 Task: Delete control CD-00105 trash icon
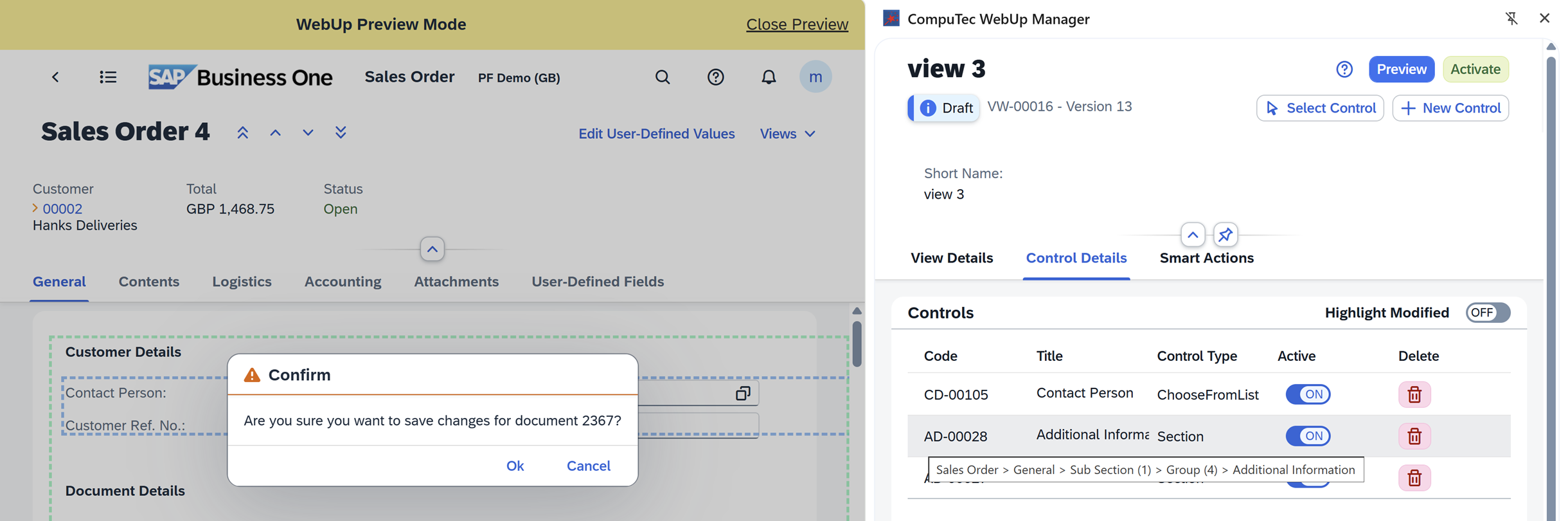coord(1414,394)
